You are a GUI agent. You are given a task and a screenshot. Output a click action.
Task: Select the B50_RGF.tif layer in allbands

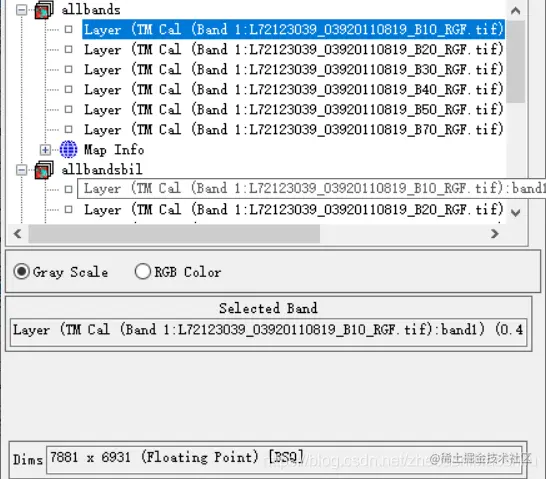[294, 109]
